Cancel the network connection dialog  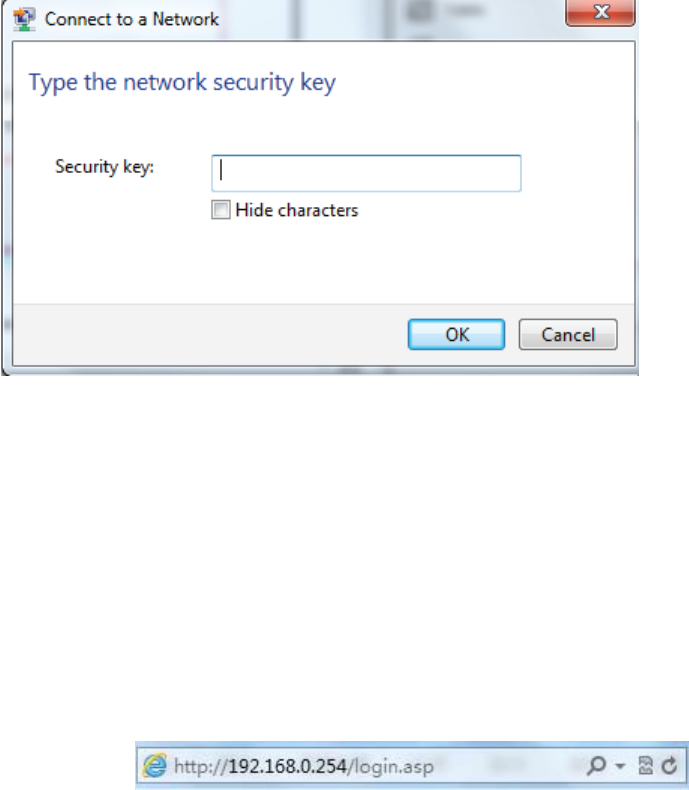click(x=569, y=335)
